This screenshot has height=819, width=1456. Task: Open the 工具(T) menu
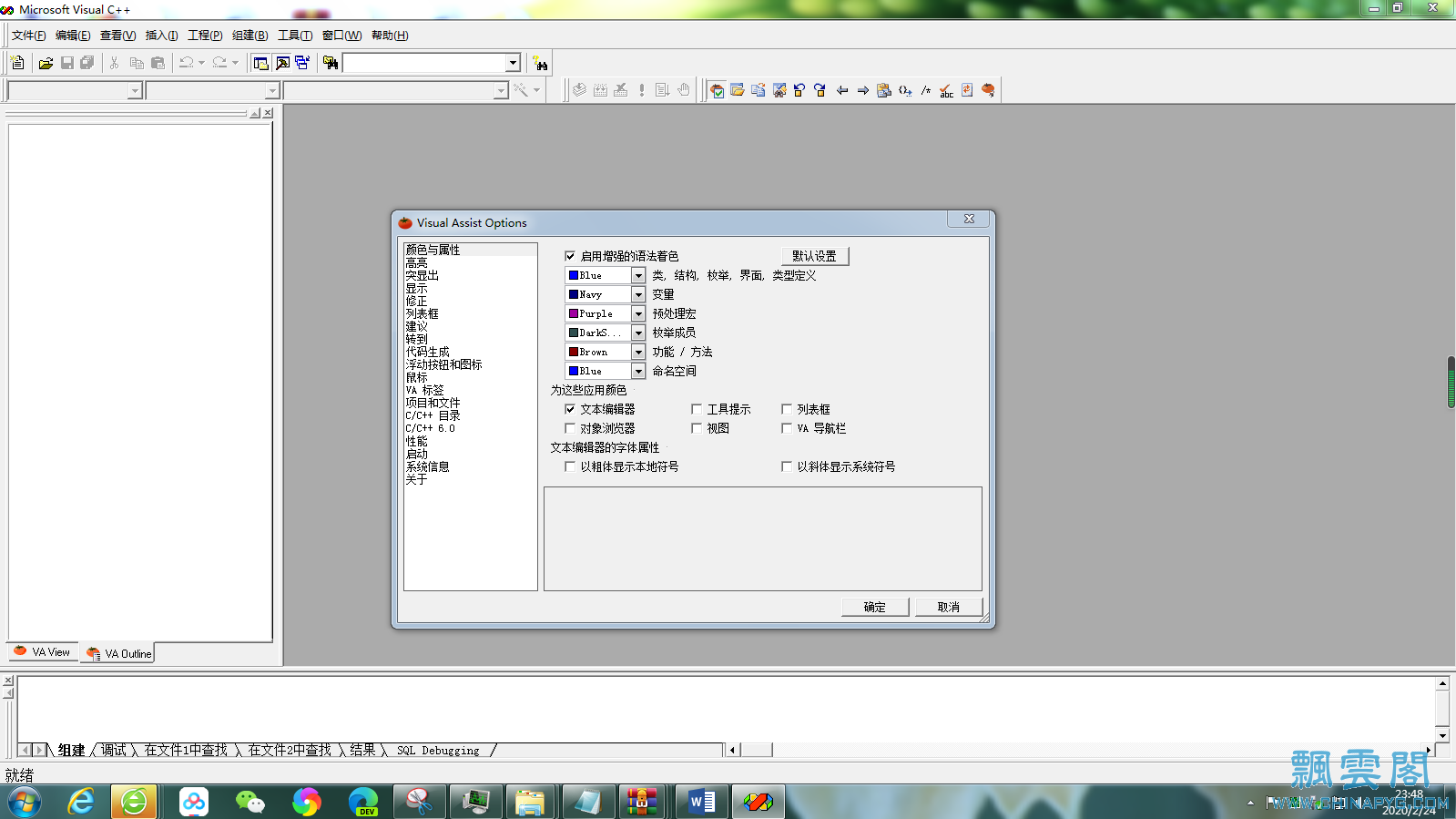295,36
